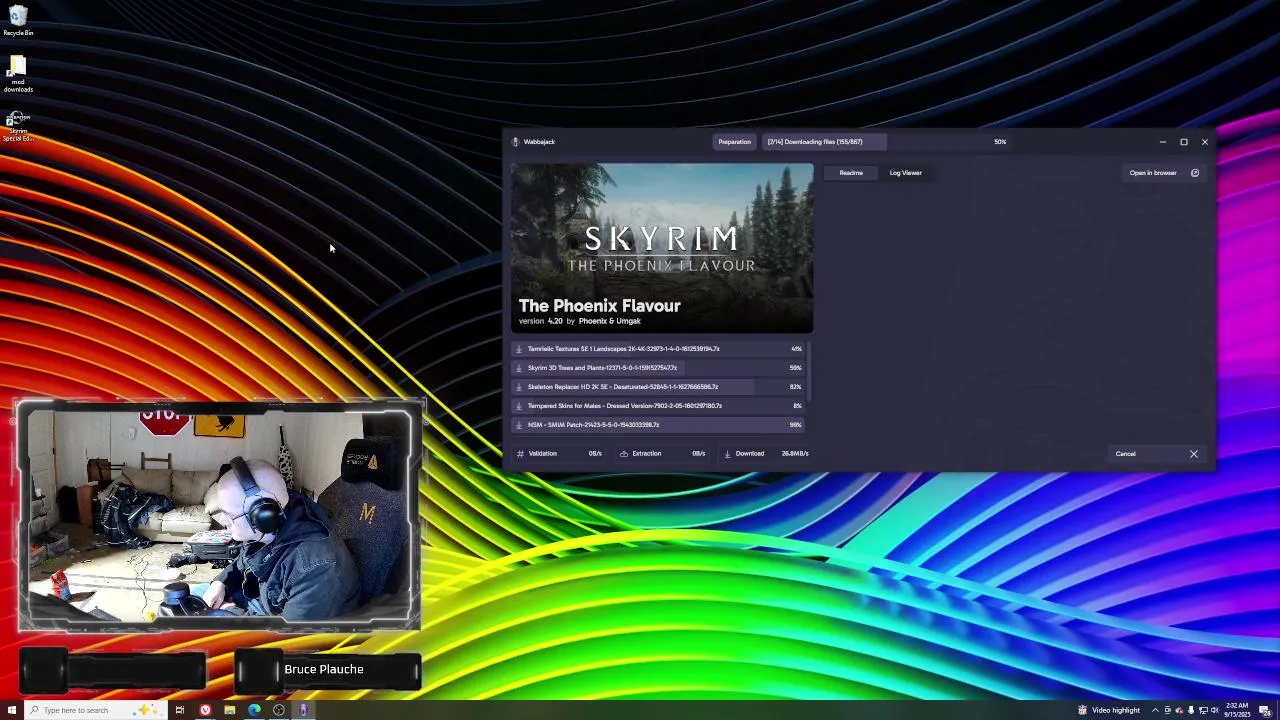Image resolution: width=1280 pixels, height=720 pixels.
Task: Open the mod downloads folder icon
Action: pyautogui.click(x=18, y=74)
